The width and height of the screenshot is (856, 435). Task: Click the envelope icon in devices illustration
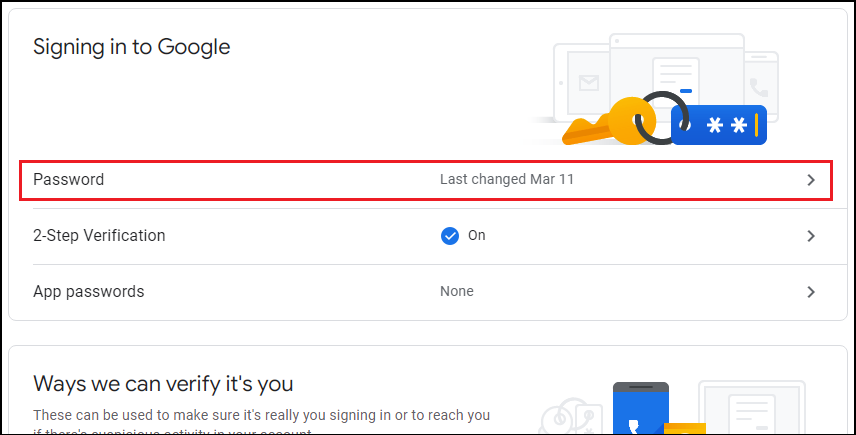[x=590, y=84]
